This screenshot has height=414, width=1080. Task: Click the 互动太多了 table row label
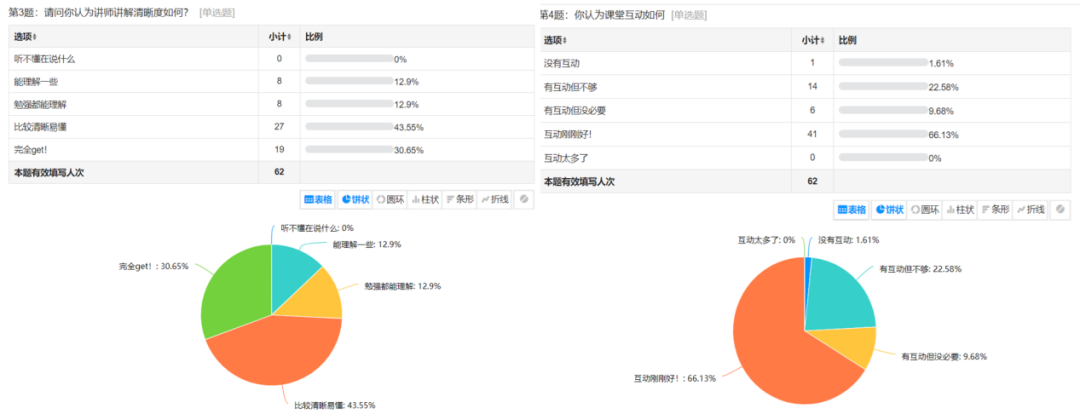[565, 158]
